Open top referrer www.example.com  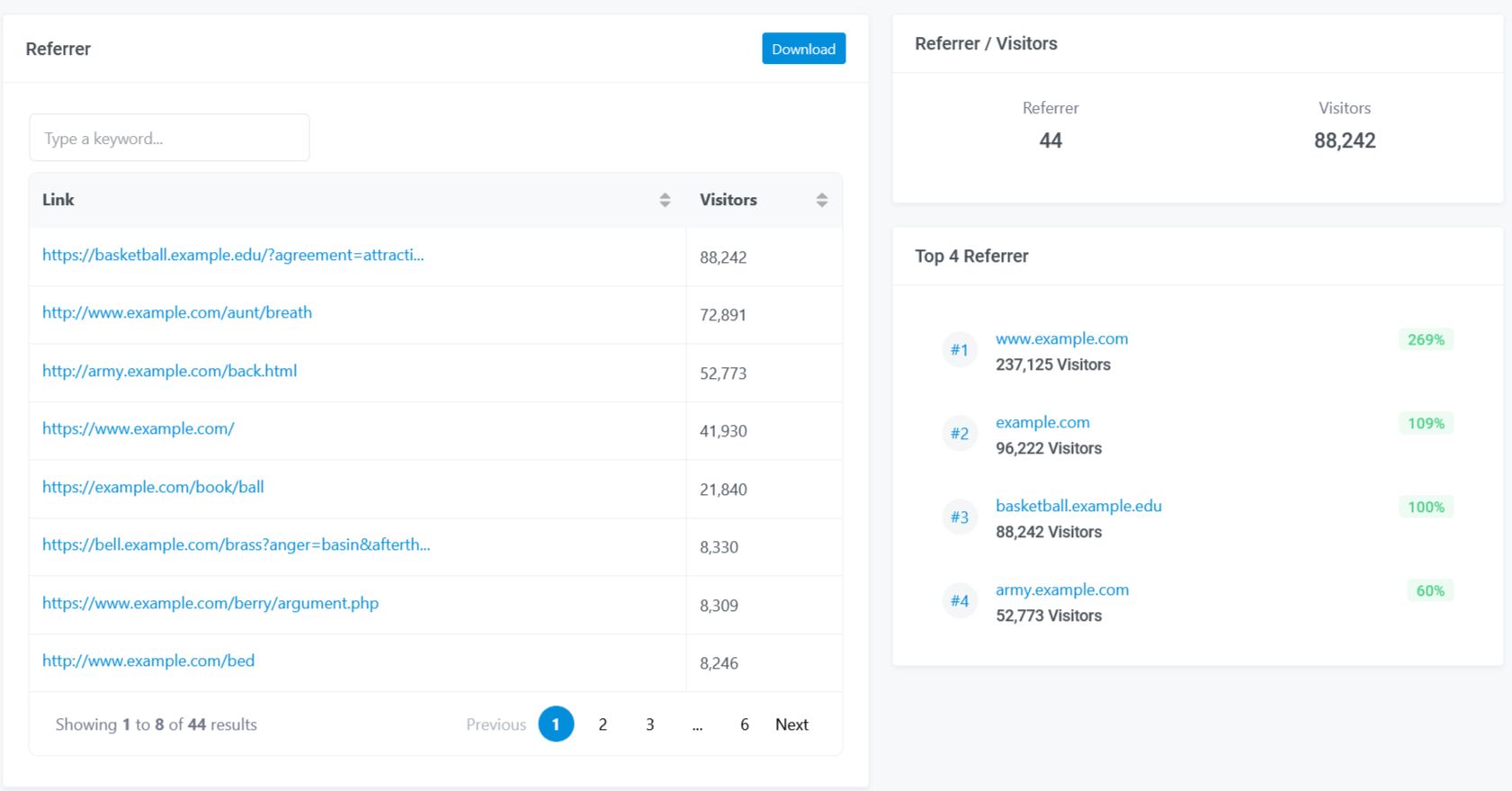pyautogui.click(x=1061, y=338)
